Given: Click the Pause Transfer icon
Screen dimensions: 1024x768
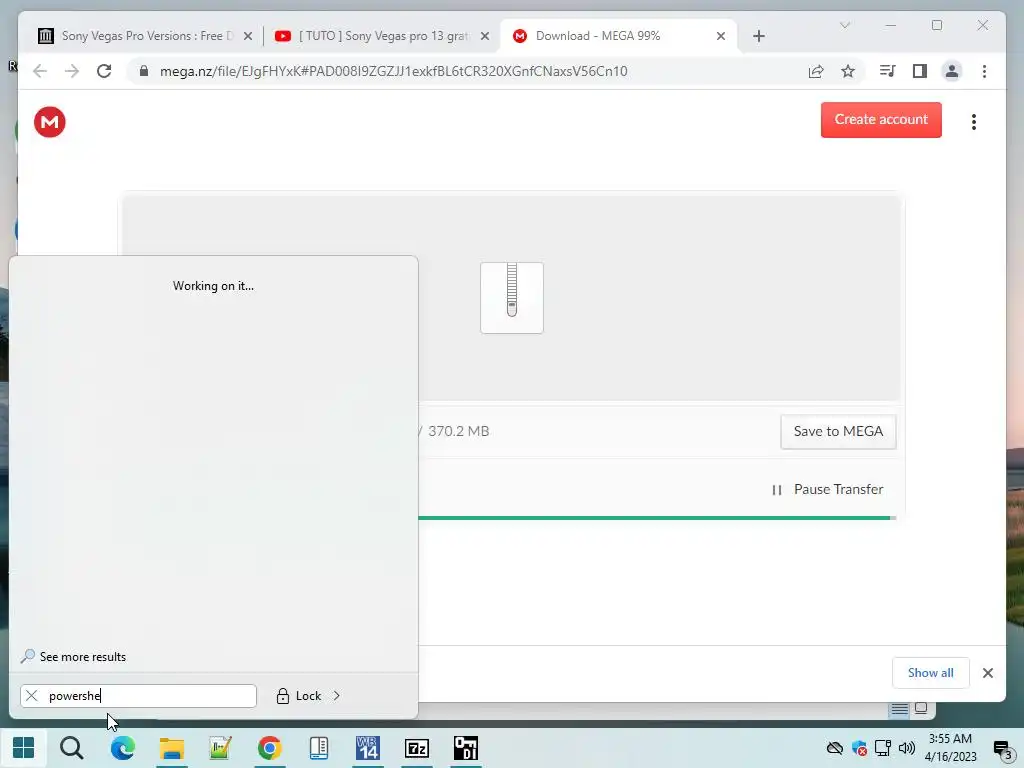Looking at the screenshot, I should [x=776, y=490].
